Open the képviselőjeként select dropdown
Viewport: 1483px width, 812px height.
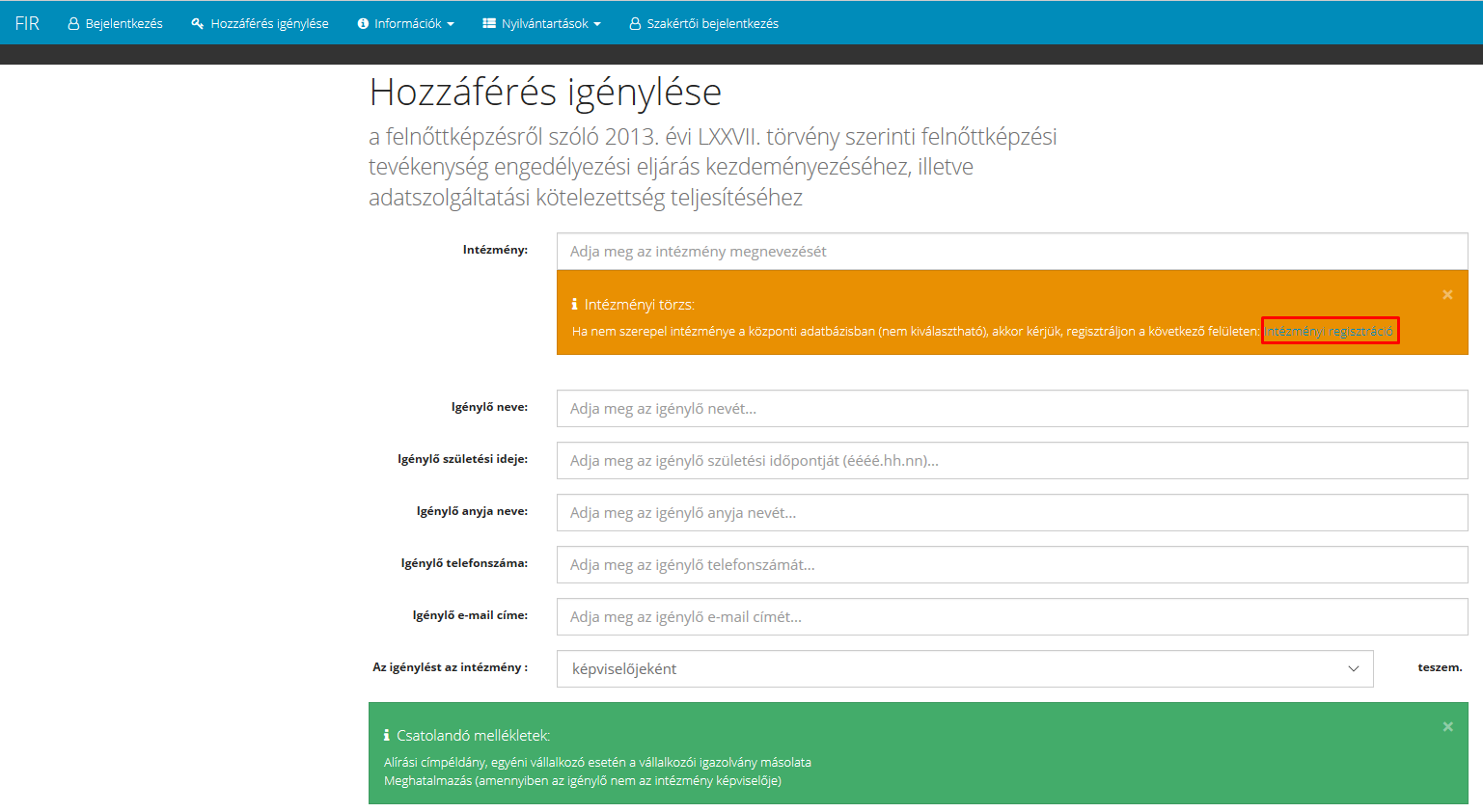point(965,669)
